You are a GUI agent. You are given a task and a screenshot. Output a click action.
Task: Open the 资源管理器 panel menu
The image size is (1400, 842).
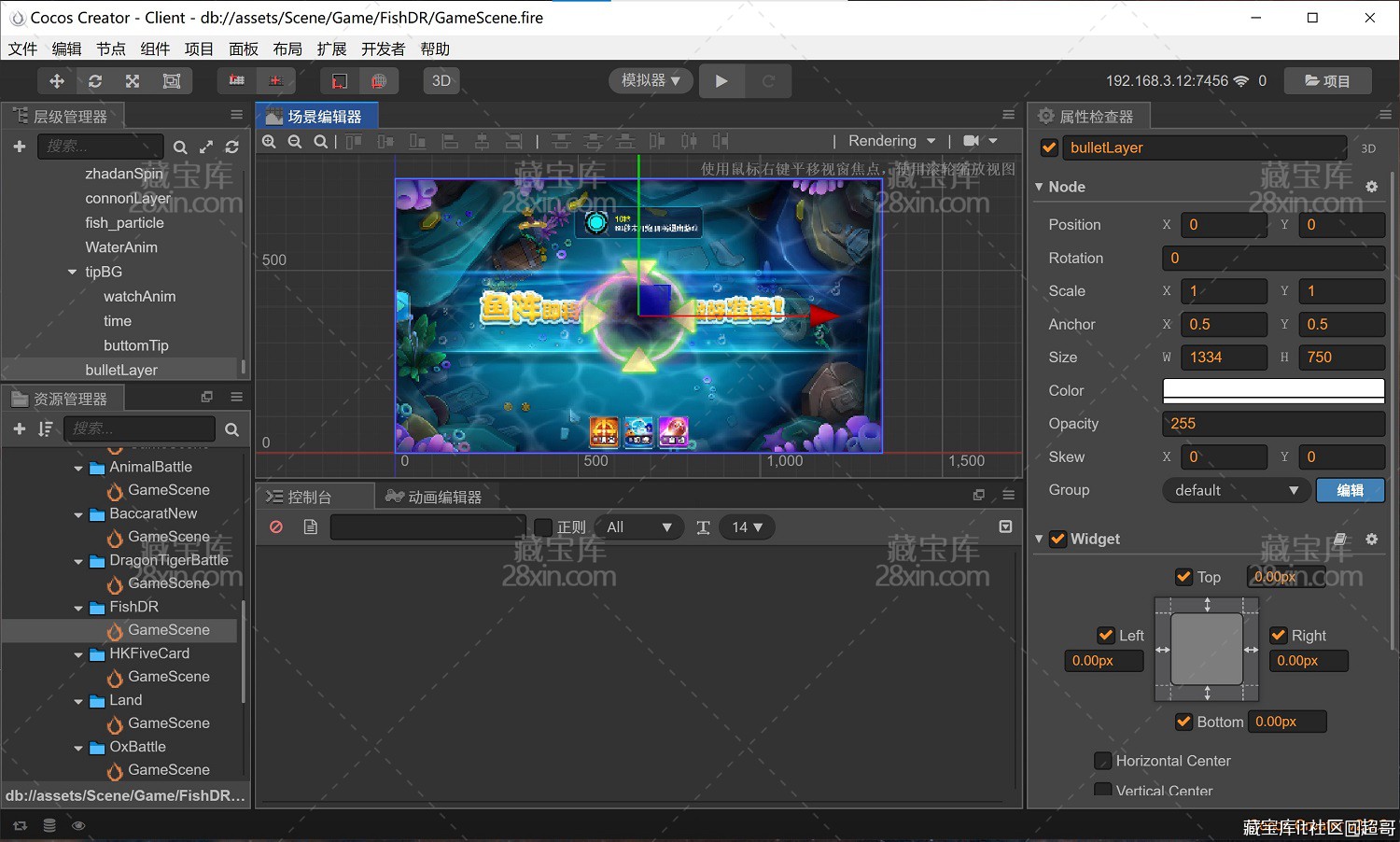pyautogui.click(x=236, y=397)
